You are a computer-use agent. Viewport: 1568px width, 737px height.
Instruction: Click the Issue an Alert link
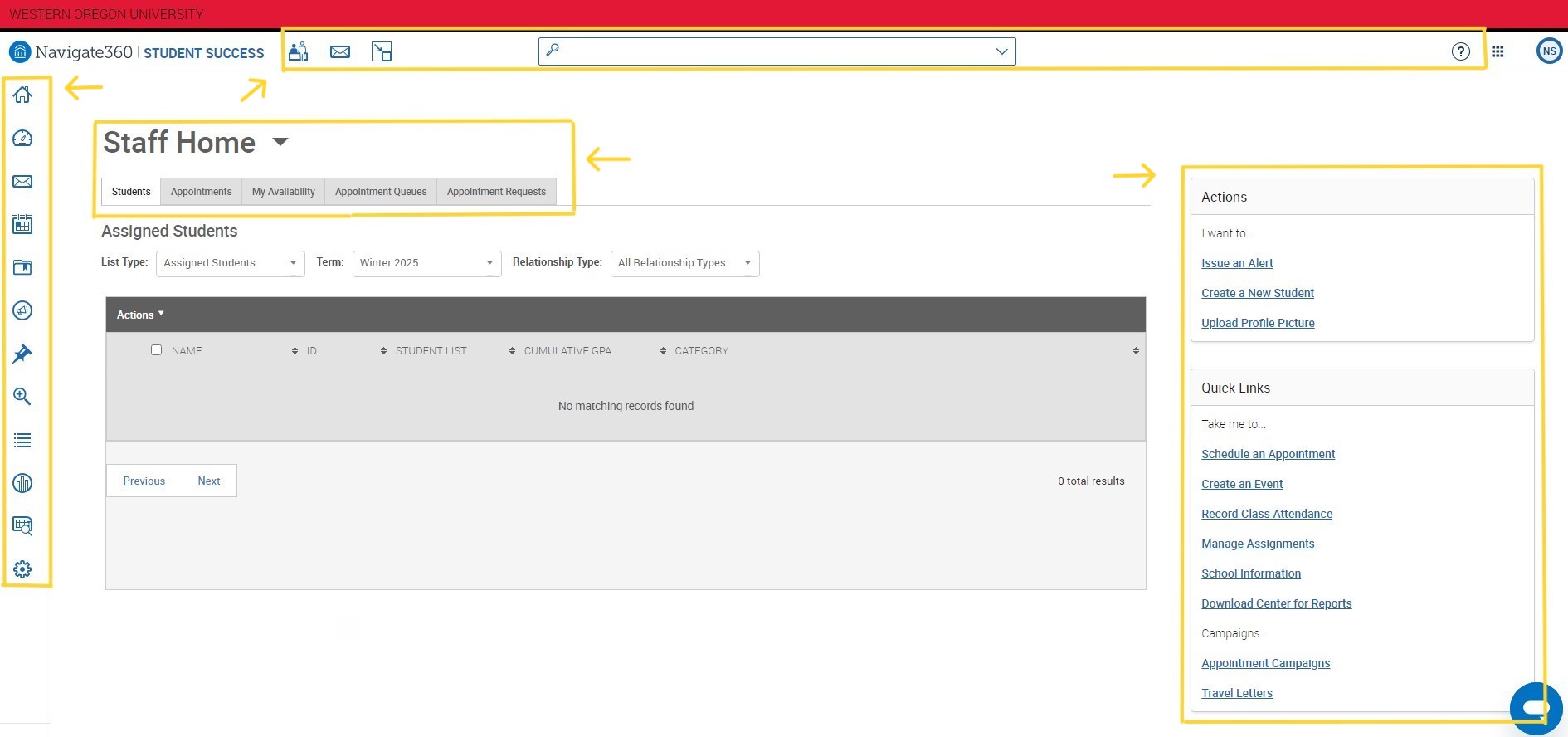[1236, 263]
